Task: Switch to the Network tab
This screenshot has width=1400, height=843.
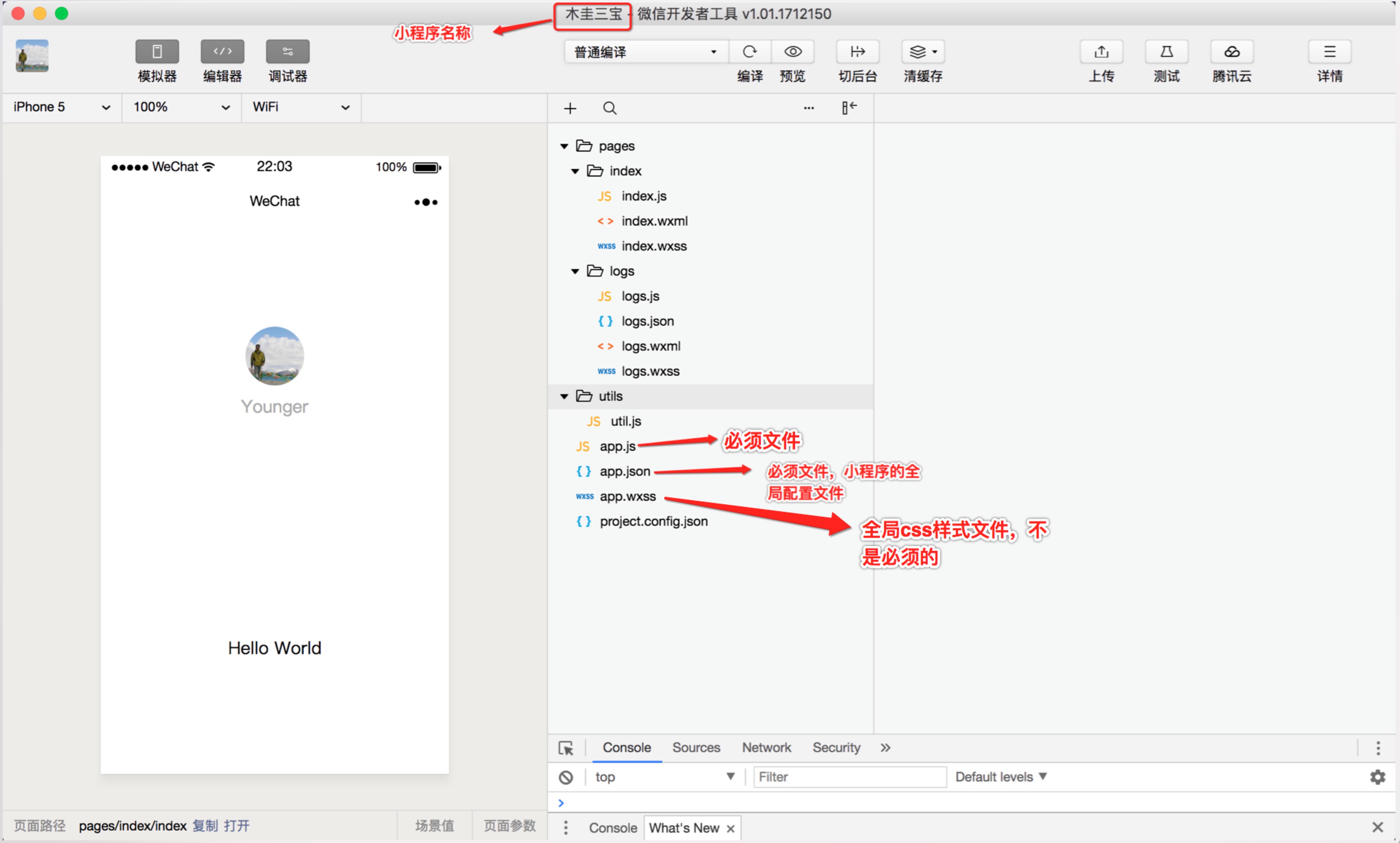Action: (x=766, y=748)
